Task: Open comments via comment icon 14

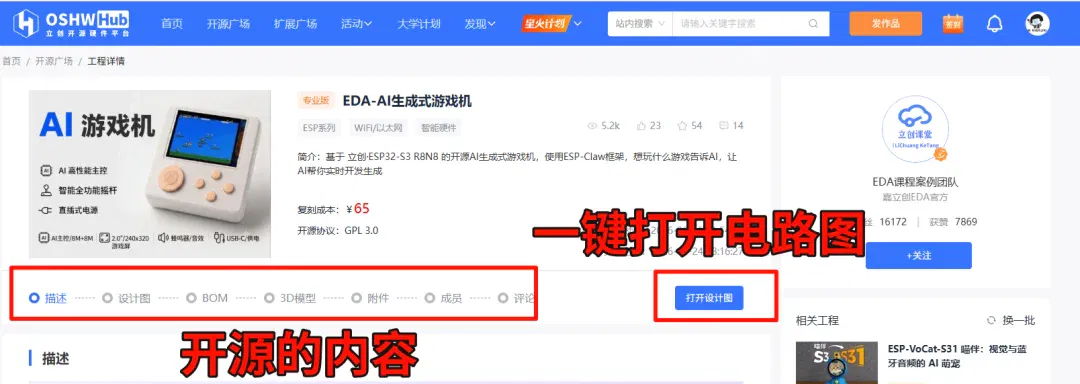Action: (x=723, y=126)
